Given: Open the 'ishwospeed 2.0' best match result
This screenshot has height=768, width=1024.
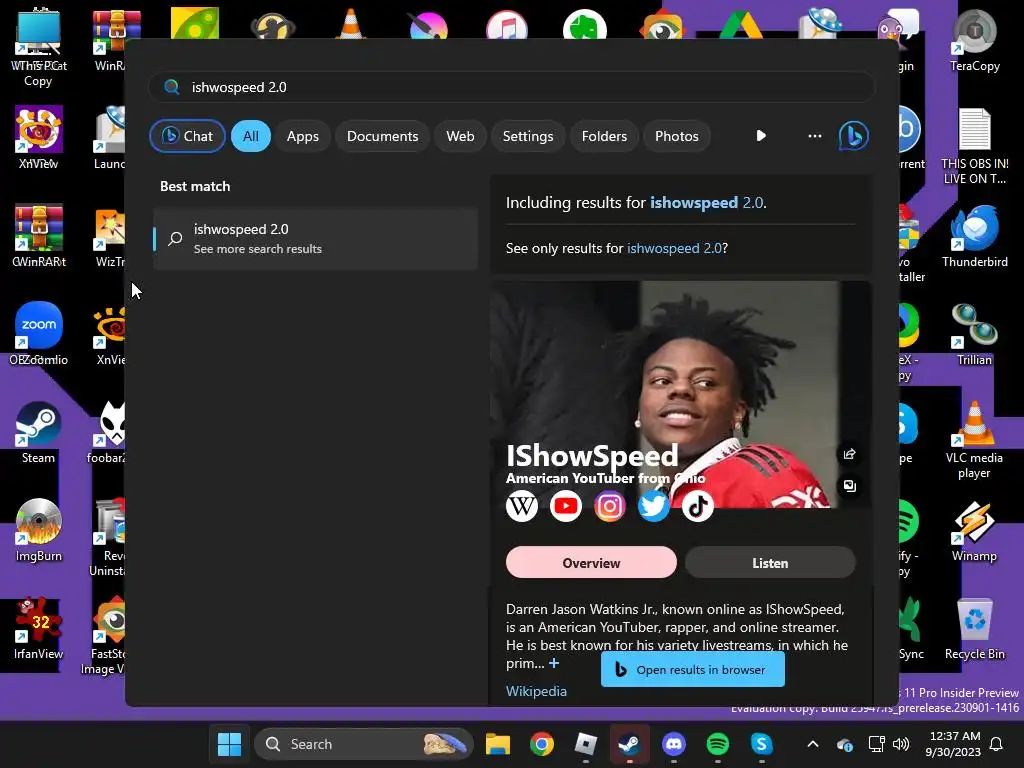Looking at the screenshot, I should tap(315, 238).
